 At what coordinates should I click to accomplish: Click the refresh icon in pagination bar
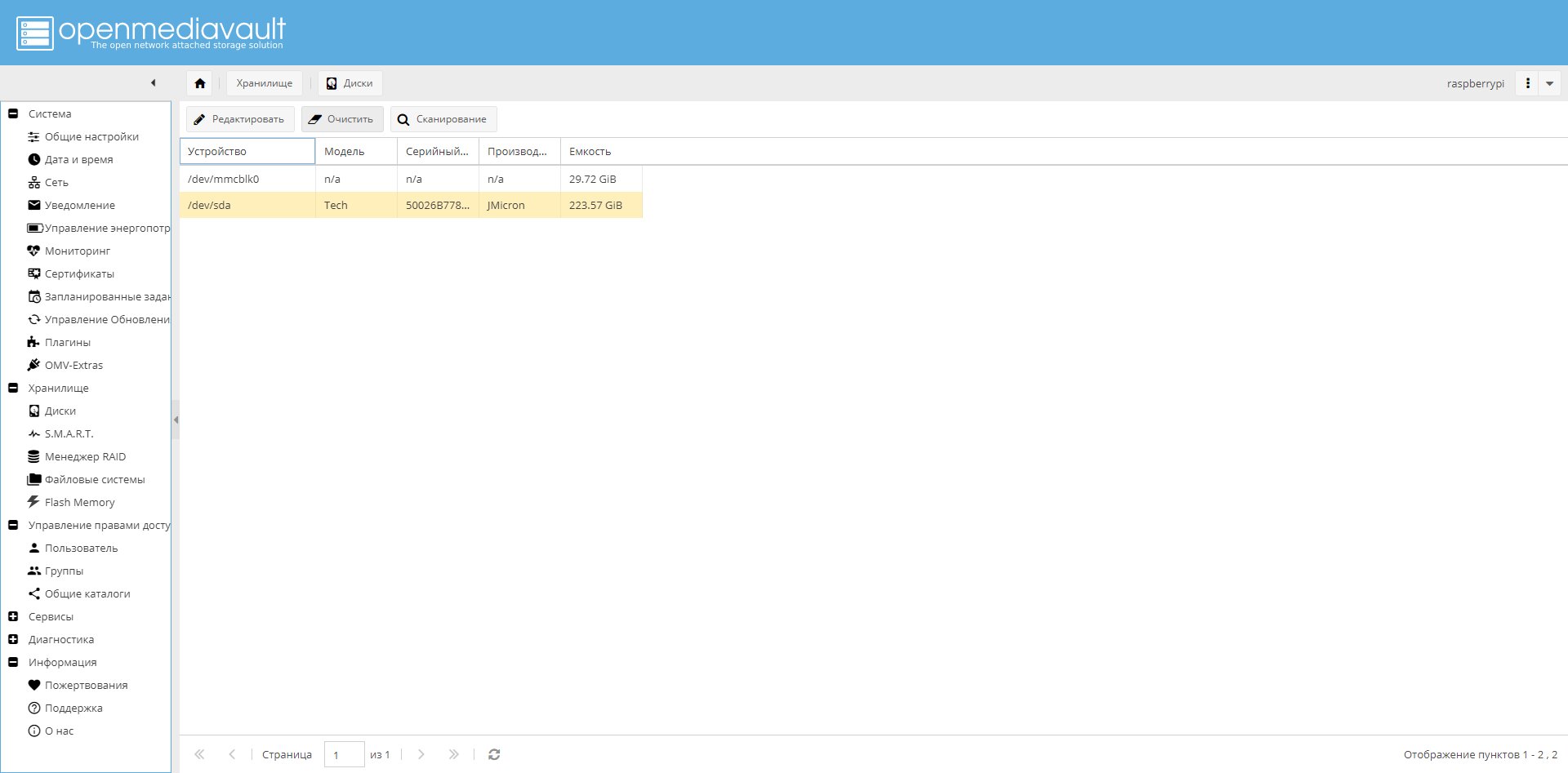494,754
